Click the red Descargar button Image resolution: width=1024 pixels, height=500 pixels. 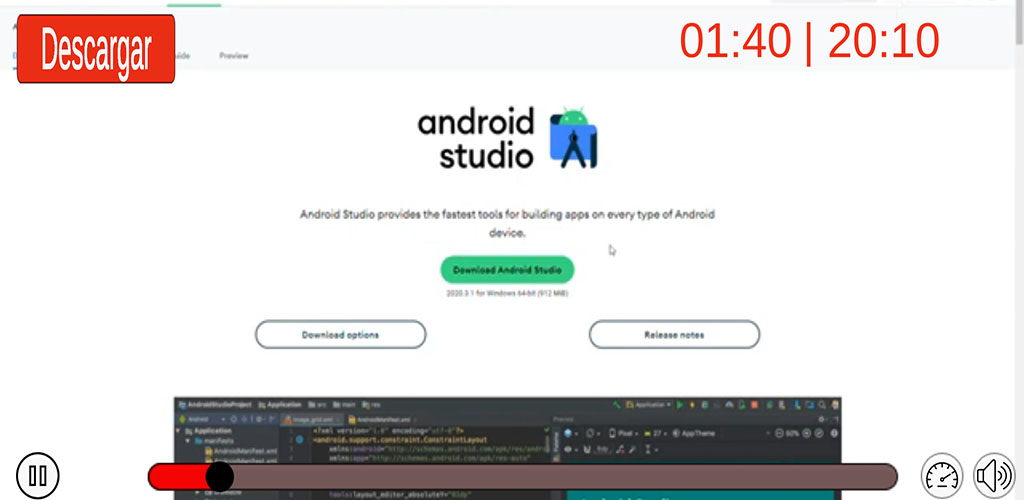click(96, 49)
